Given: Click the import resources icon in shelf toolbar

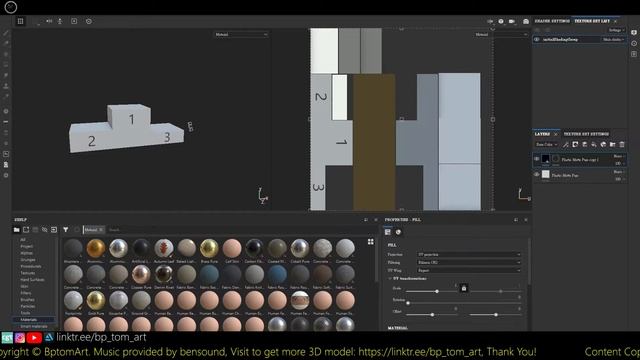Looking at the screenshot, I should (x=54, y=230).
